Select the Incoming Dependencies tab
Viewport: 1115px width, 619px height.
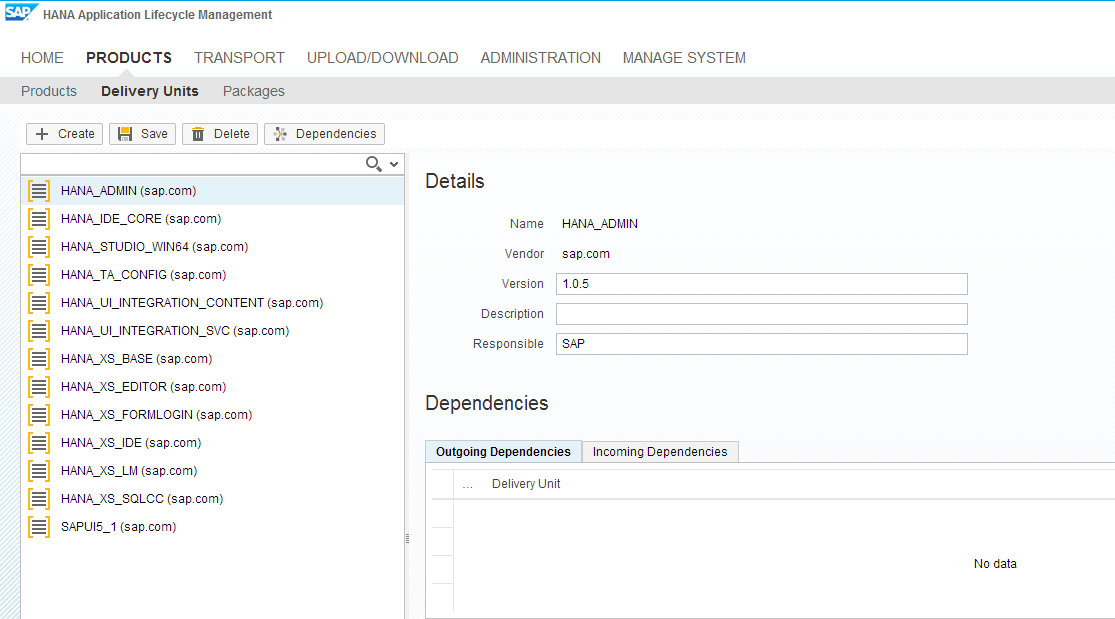[x=660, y=452]
